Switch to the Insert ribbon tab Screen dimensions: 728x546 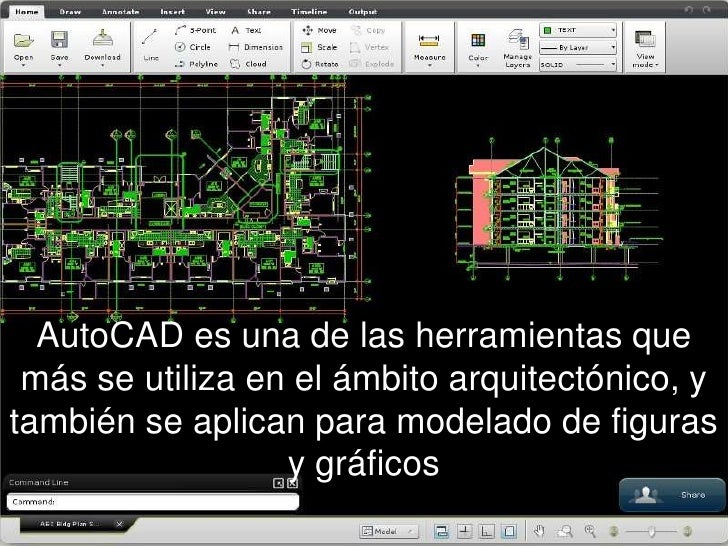[173, 12]
